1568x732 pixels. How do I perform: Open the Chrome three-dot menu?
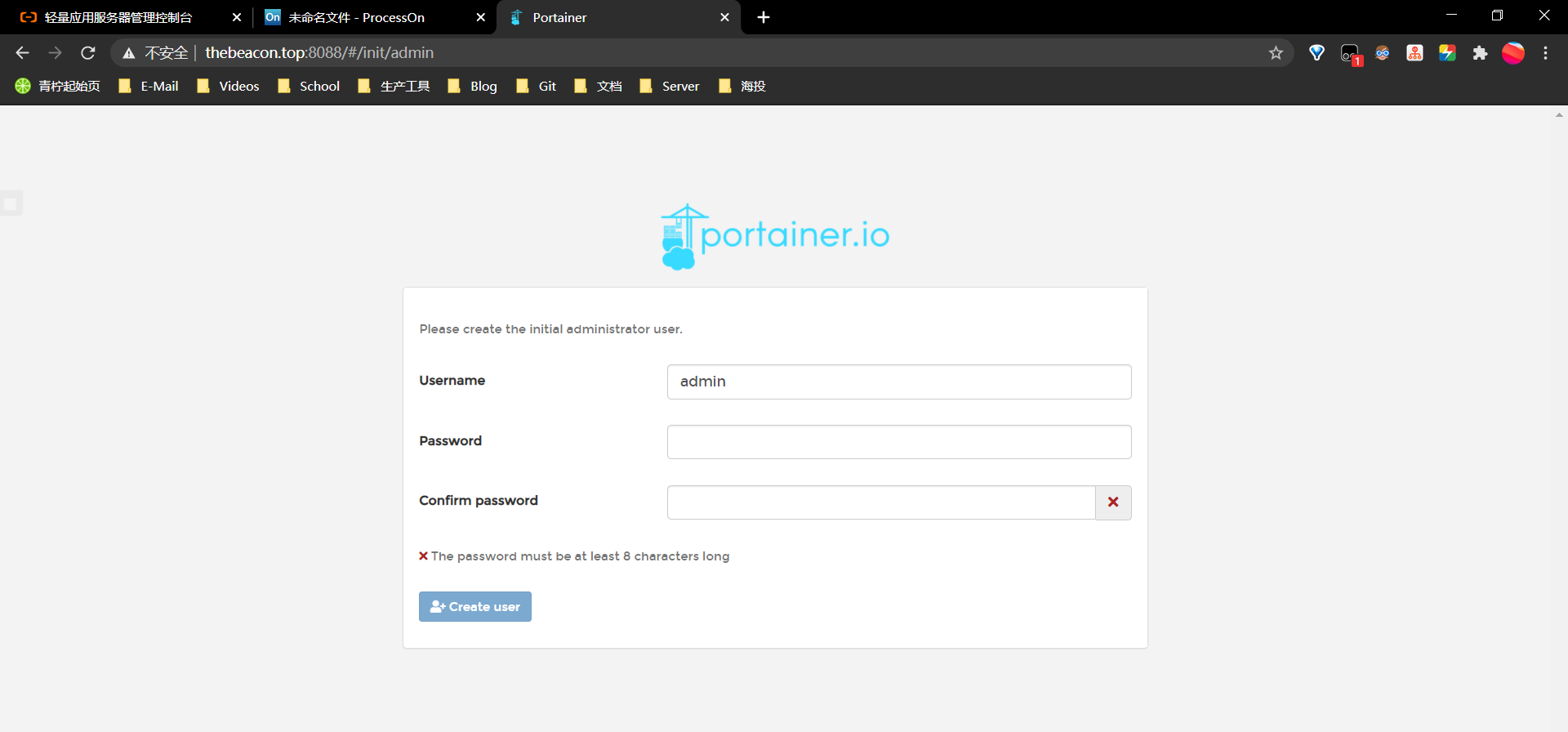[x=1545, y=53]
